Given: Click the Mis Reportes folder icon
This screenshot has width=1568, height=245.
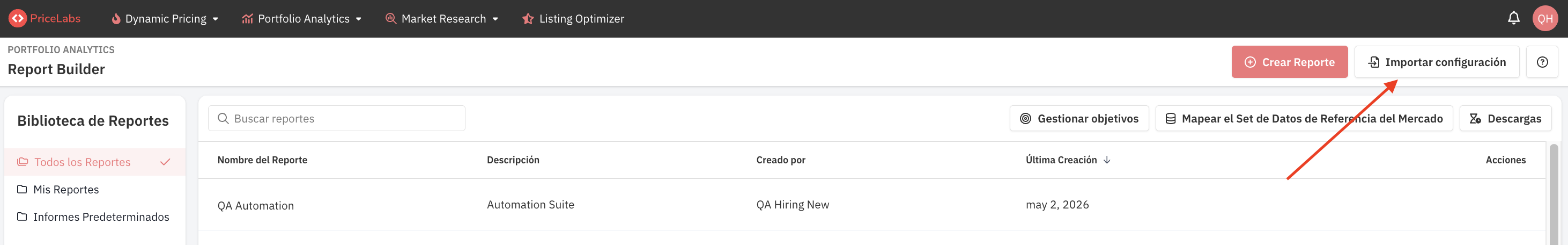Looking at the screenshot, I should [22, 189].
